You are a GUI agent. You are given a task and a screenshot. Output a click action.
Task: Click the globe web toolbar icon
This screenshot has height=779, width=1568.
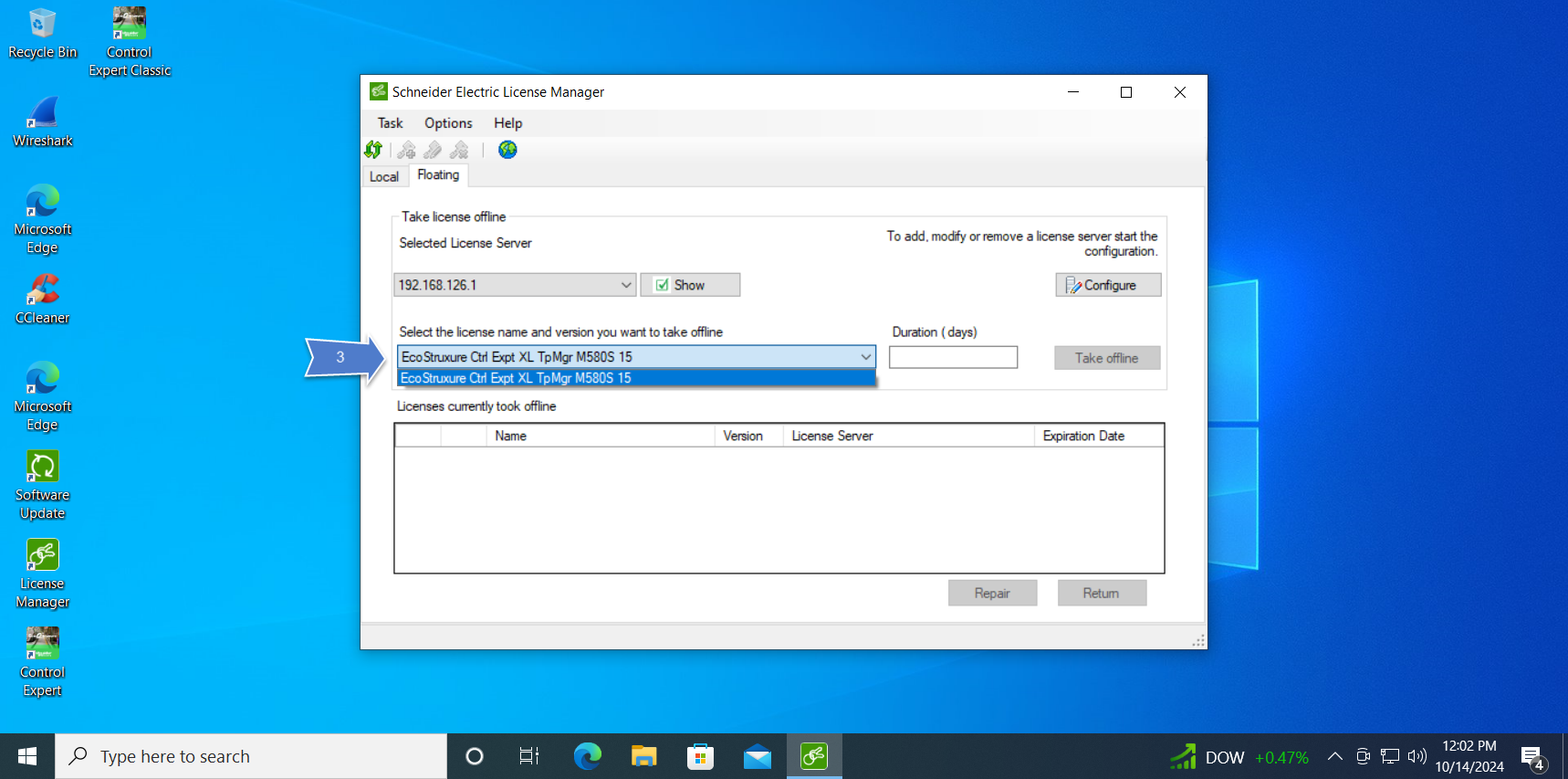507,150
